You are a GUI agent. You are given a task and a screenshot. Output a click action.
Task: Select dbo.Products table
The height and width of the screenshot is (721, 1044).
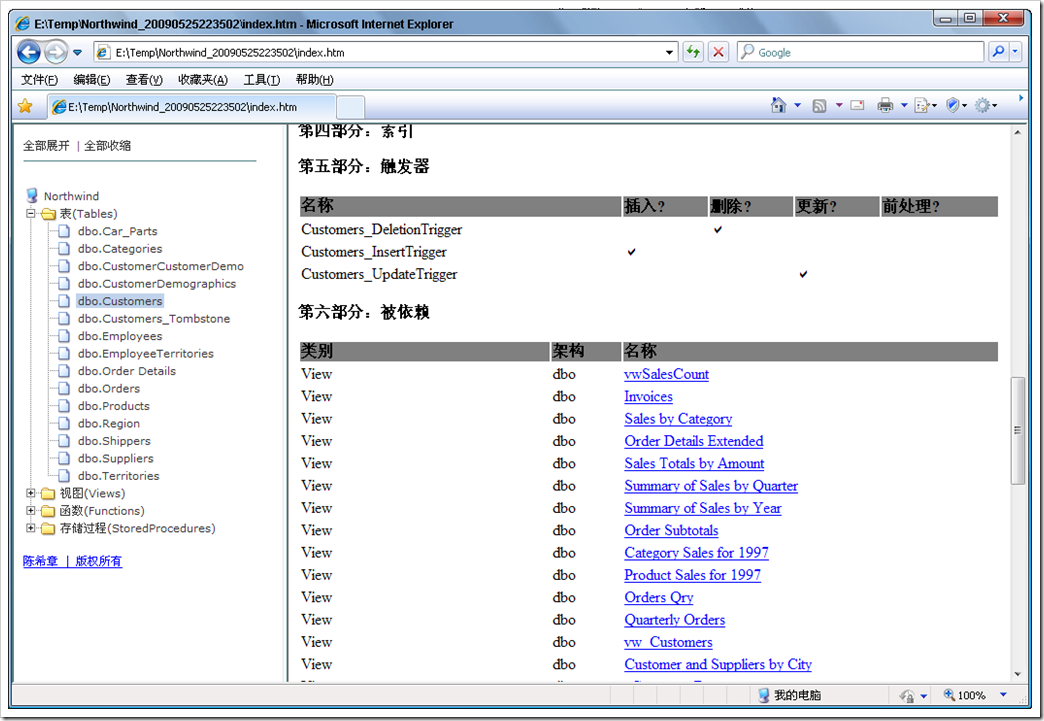113,406
